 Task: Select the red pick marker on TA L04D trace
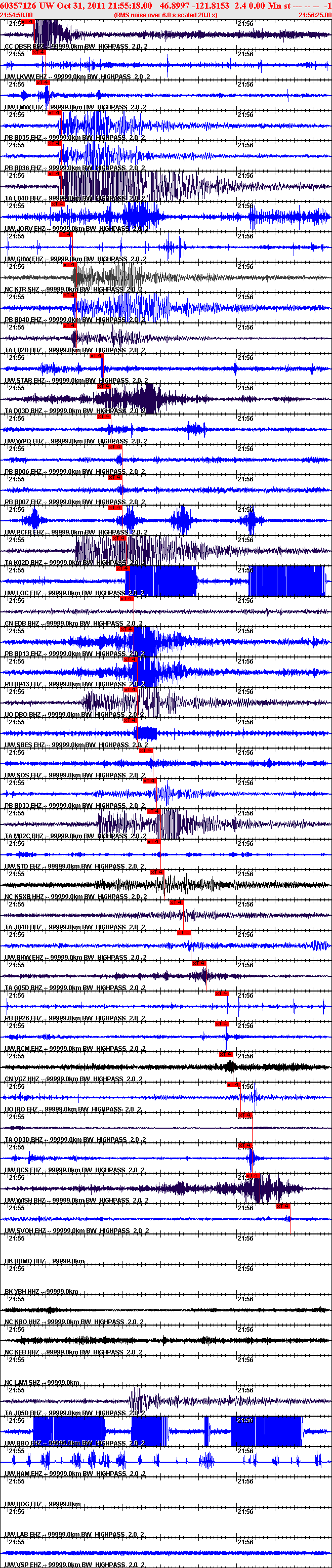pos(54,174)
